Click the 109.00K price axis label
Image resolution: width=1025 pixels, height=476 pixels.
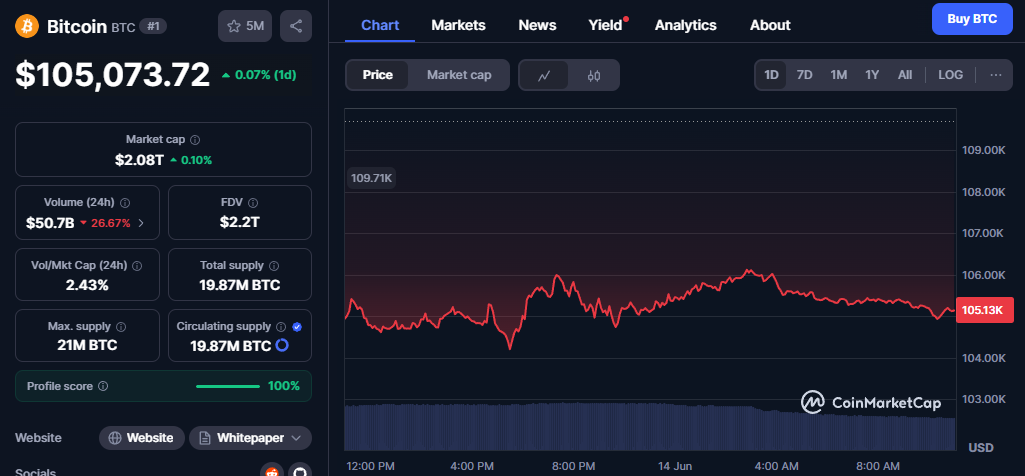(x=983, y=150)
